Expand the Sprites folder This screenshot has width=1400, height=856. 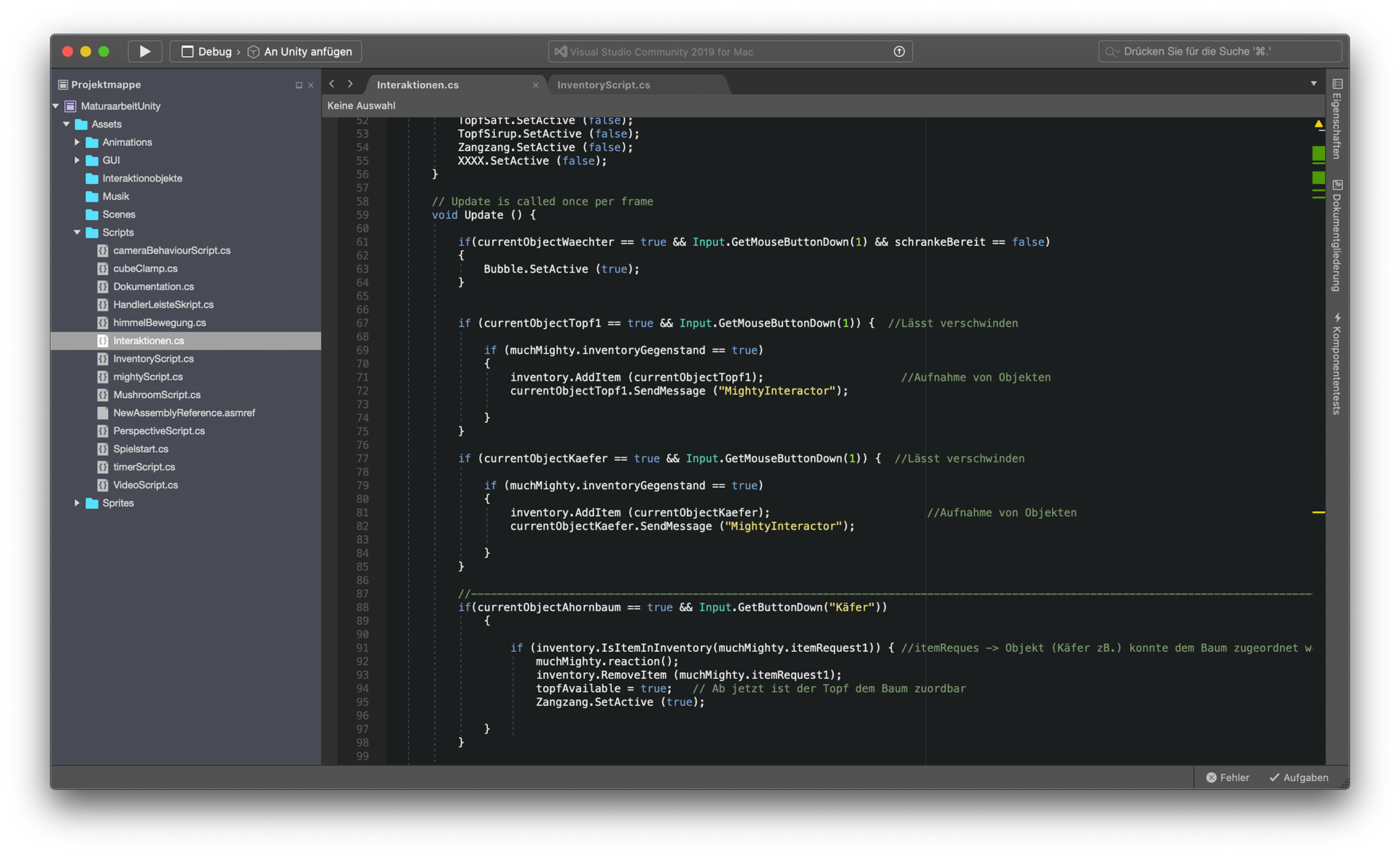point(77,503)
